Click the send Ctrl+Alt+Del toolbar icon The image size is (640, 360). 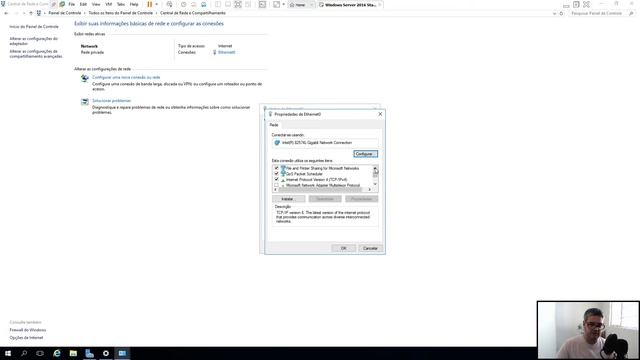[x=169, y=4]
